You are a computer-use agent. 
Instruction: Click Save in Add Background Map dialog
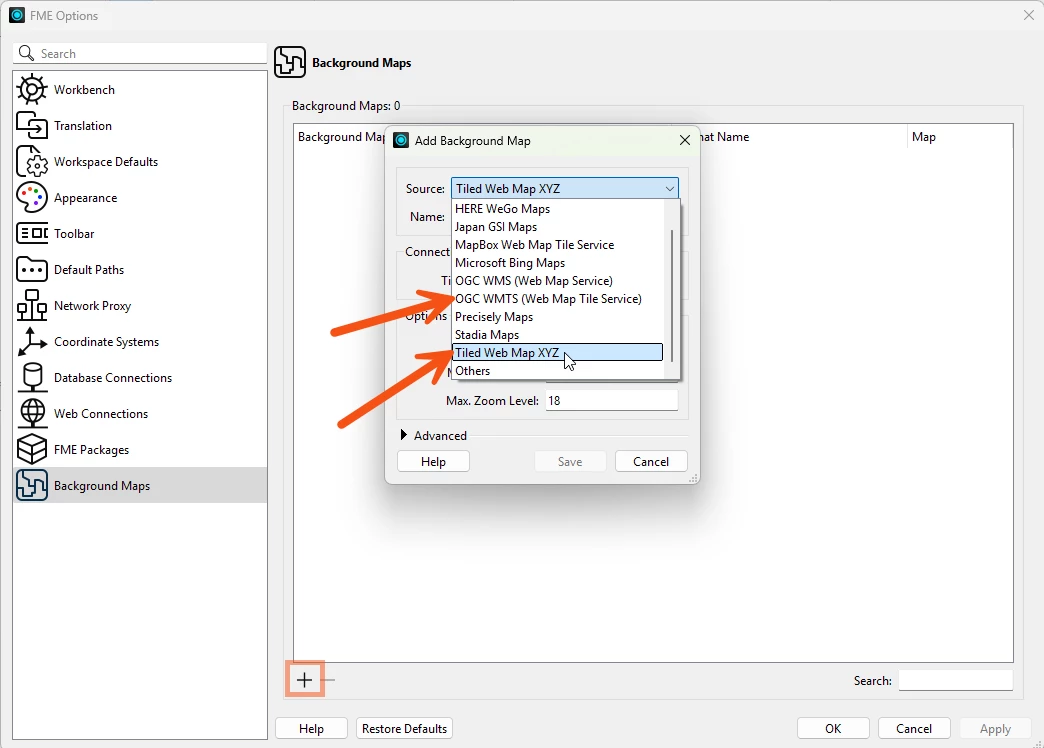[x=570, y=462]
